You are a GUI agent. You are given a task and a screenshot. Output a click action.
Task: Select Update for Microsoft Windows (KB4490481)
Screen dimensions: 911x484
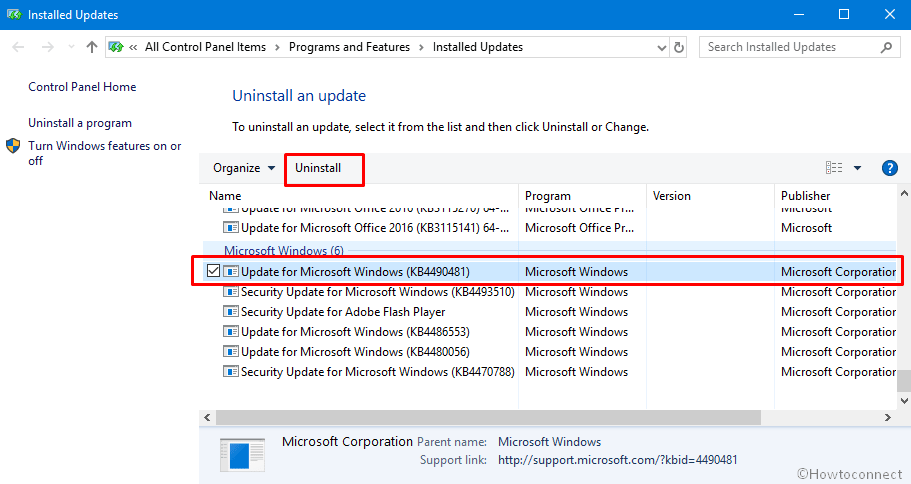click(355, 271)
